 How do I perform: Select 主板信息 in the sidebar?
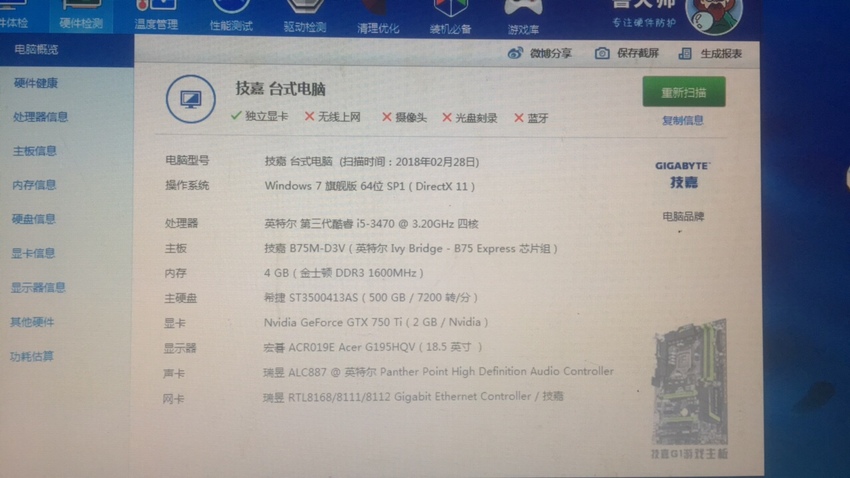click(x=35, y=151)
